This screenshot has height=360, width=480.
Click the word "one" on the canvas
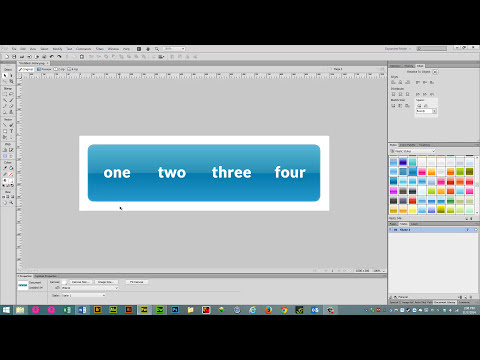[117, 173]
